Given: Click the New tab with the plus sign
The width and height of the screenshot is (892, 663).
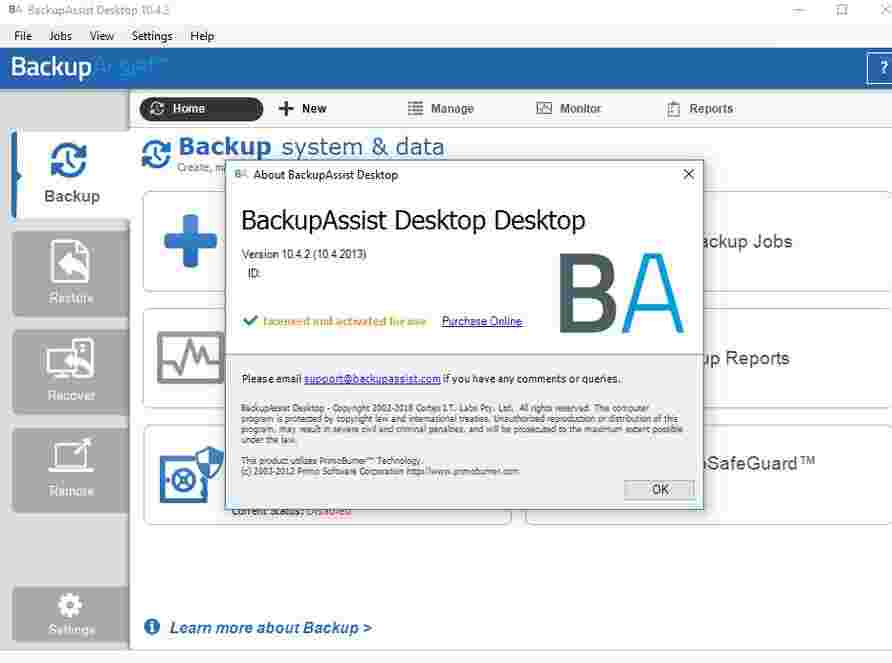Looking at the screenshot, I should (302, 108).
